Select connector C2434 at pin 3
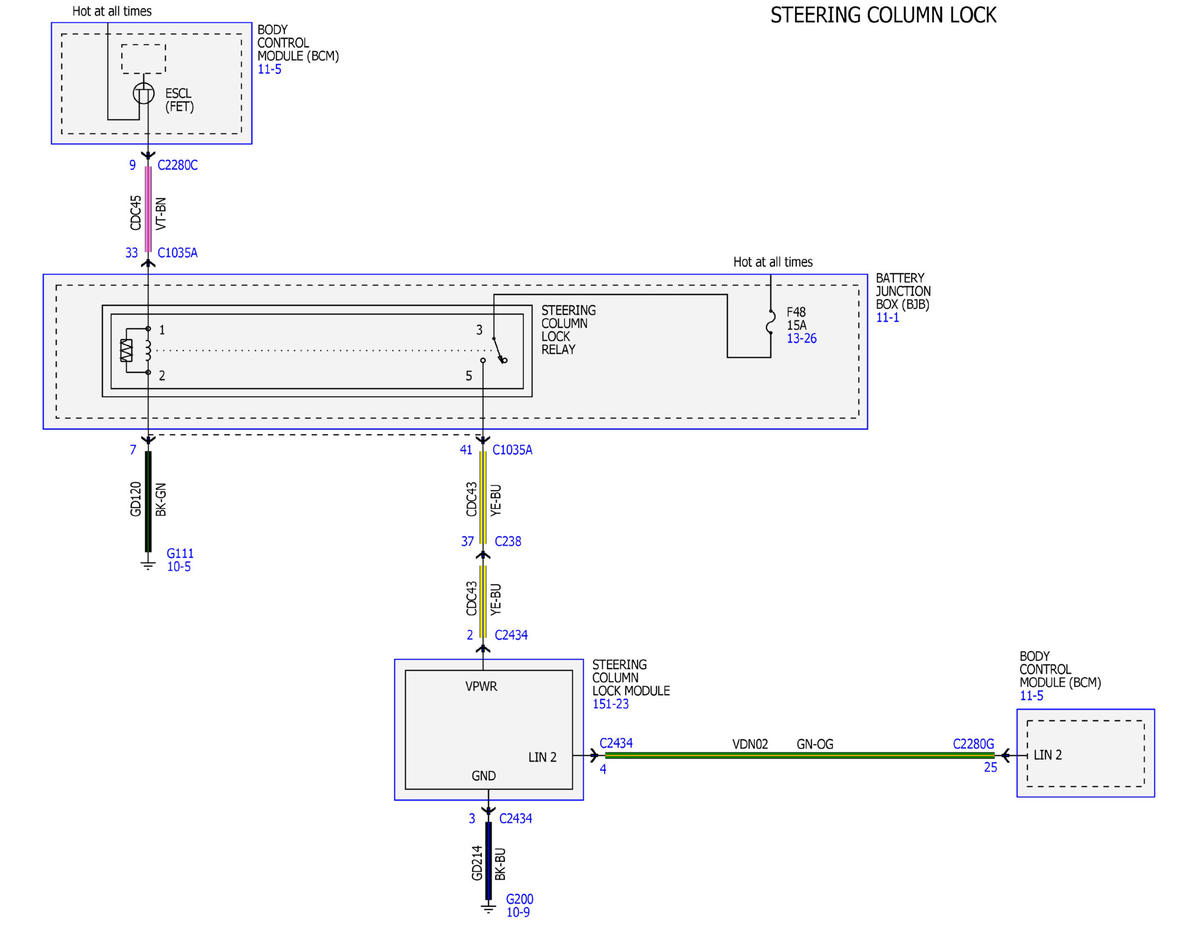Image resolution: width=1200 pixels, height=927 pixels. click(x=515, y=818)
